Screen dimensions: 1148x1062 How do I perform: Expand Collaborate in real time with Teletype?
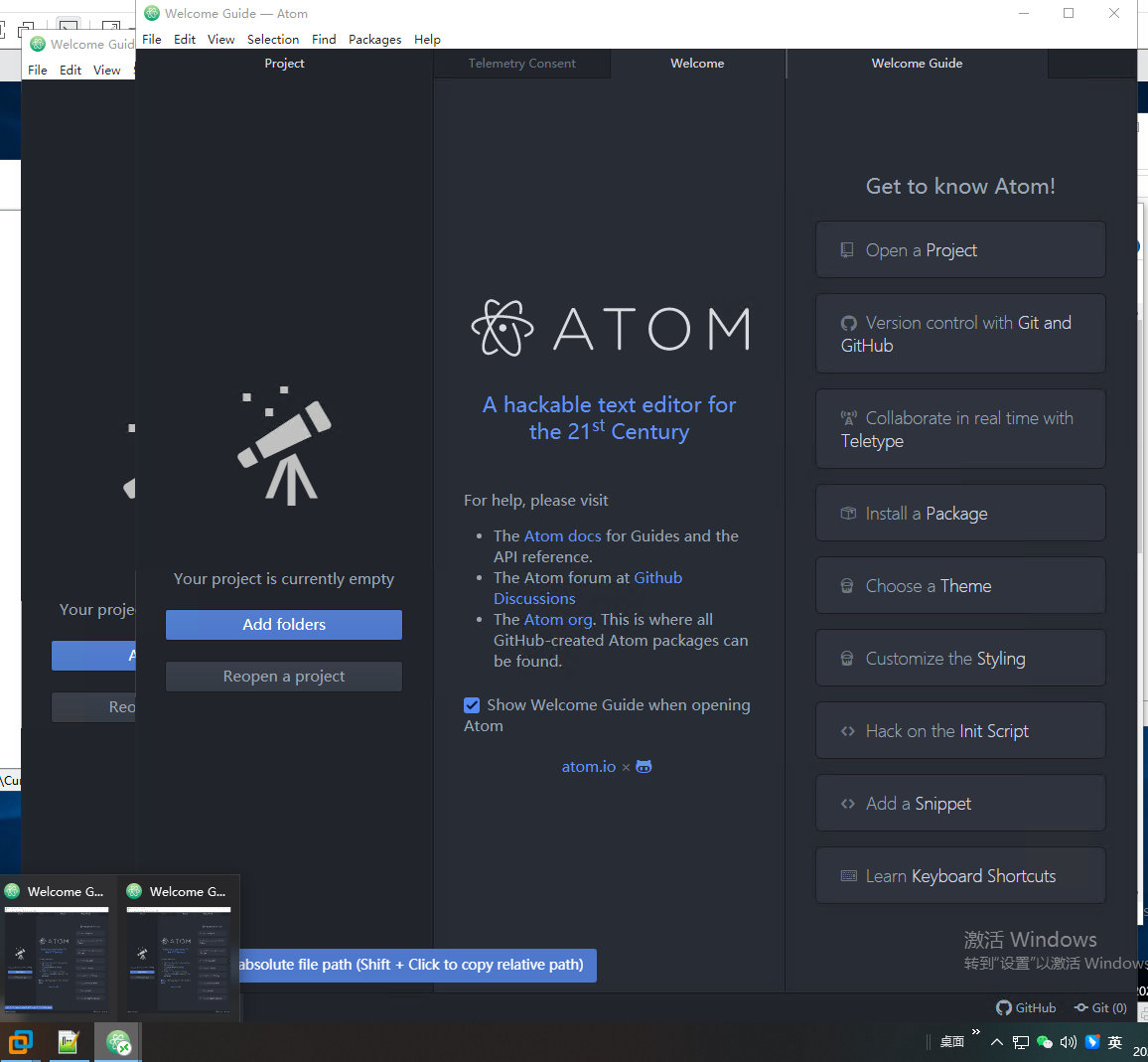(x=960, y=429)
